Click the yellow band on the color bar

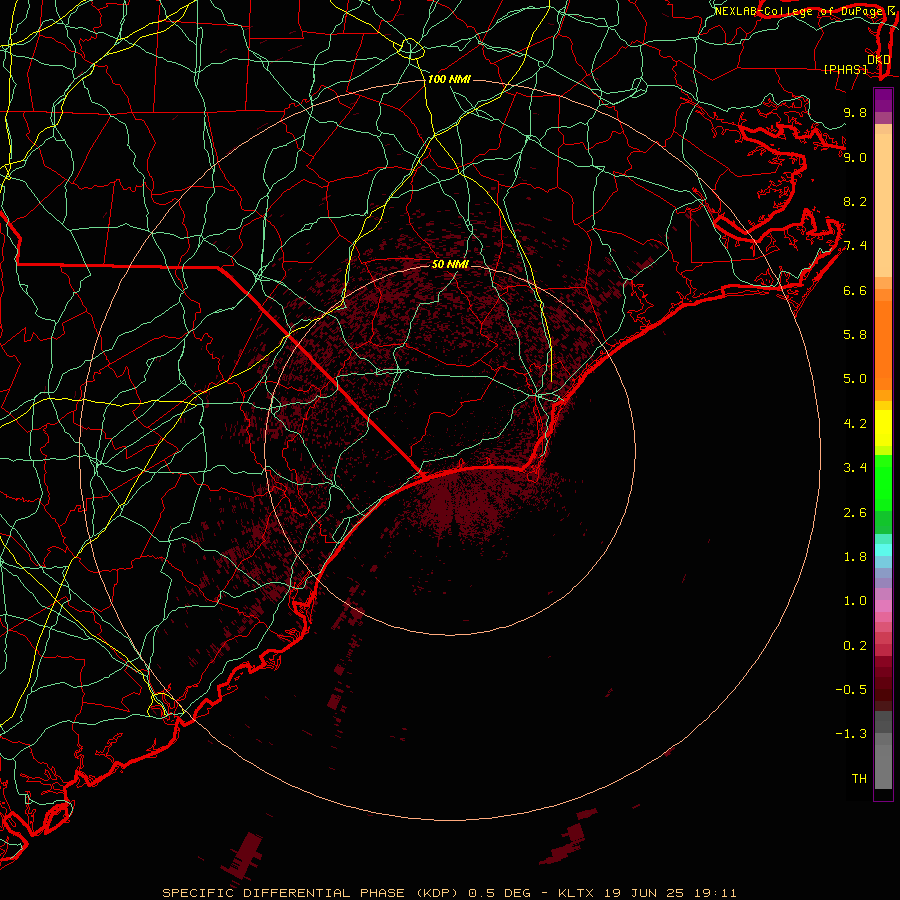pyautogui.click(x=883, y=428)
